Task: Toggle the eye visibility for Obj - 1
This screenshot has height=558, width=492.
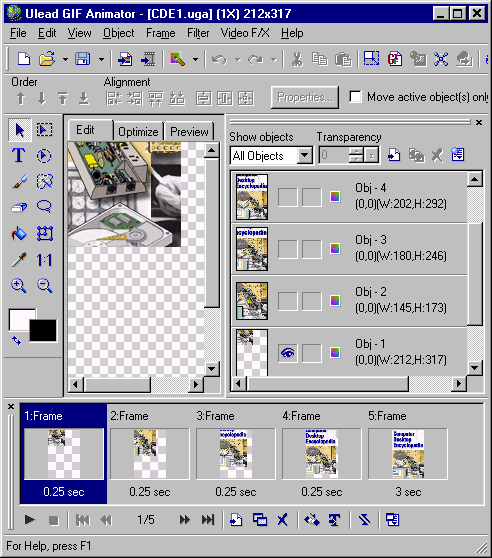Action: (x=287, y=353)
